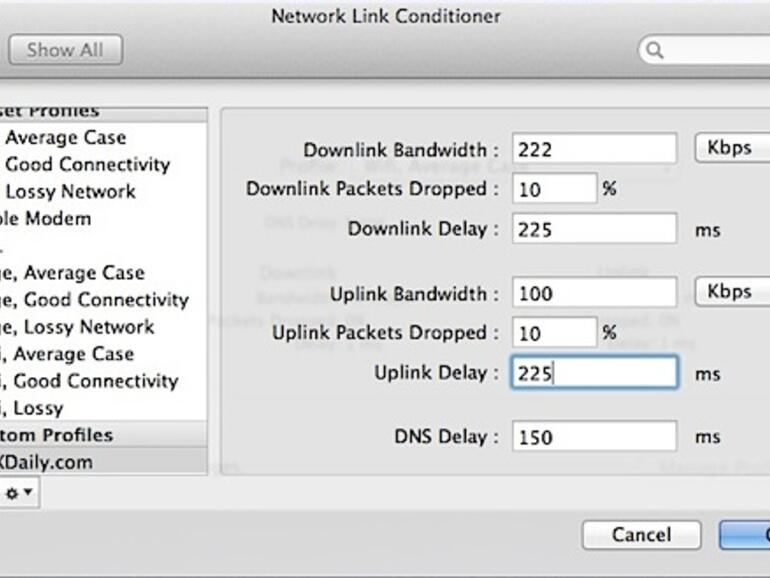Click the Uplink Bandwidth field
Image resolution: width=770 pixels, height=578 pixels.
tap(594, 294)
